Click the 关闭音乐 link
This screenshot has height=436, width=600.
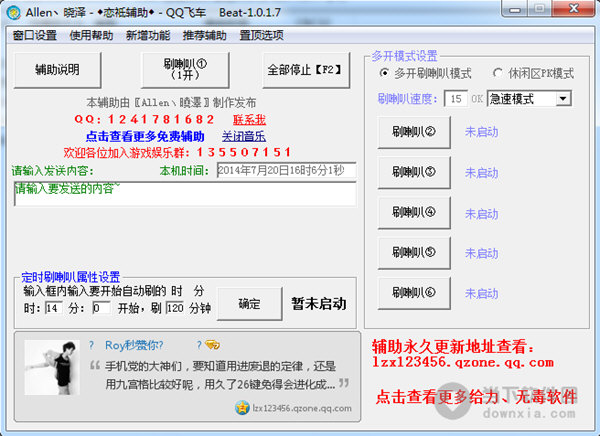pos(244,137)
